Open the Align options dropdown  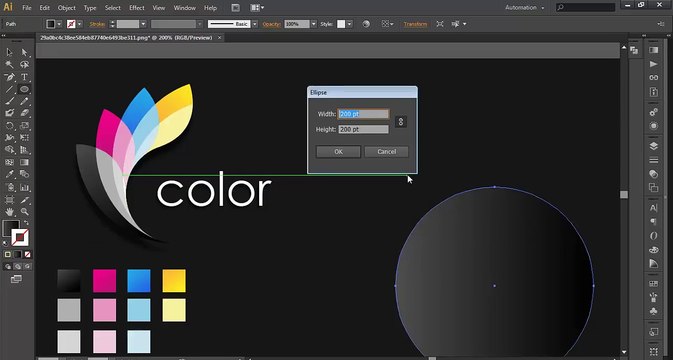tap(388, 24)
